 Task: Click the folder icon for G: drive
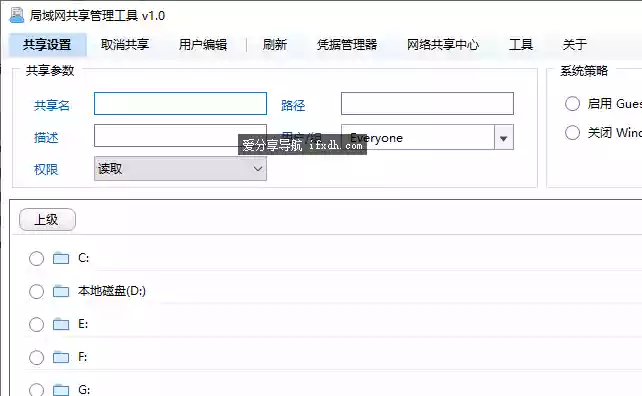pos(61,389)
